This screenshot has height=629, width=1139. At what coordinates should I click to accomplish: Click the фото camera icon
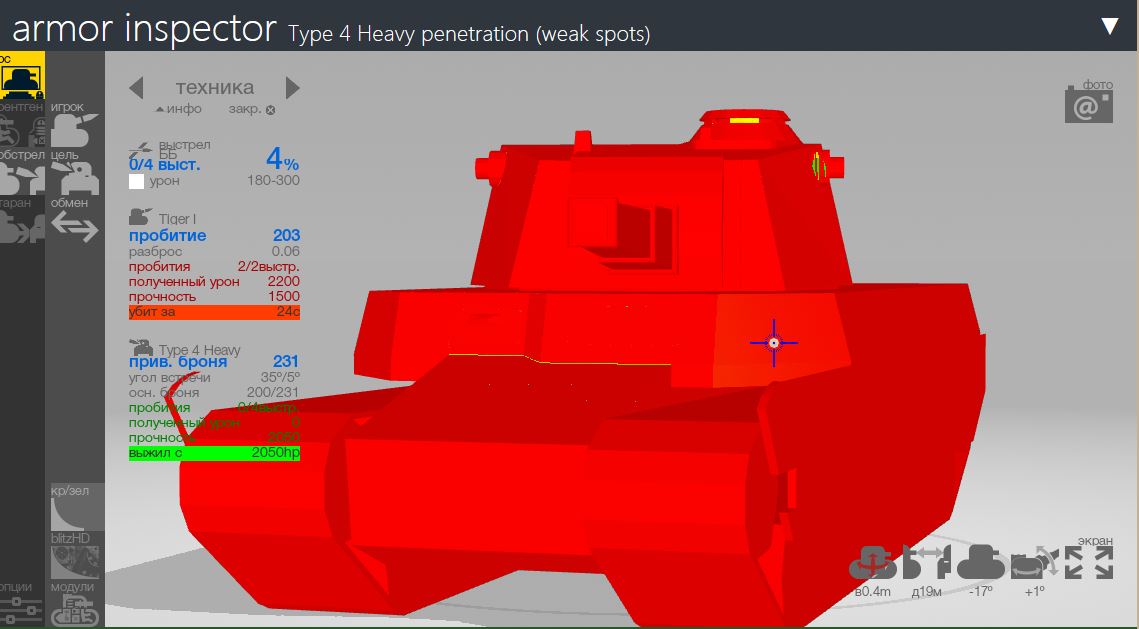[x=1088, y=104]
